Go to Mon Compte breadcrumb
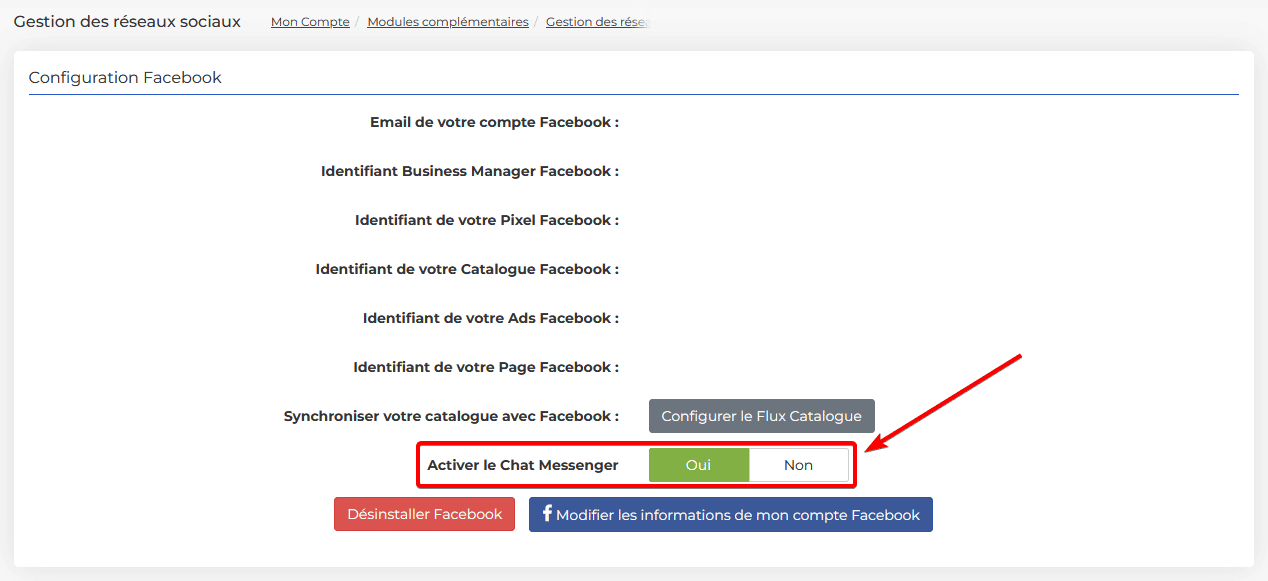 pos(310,22)
